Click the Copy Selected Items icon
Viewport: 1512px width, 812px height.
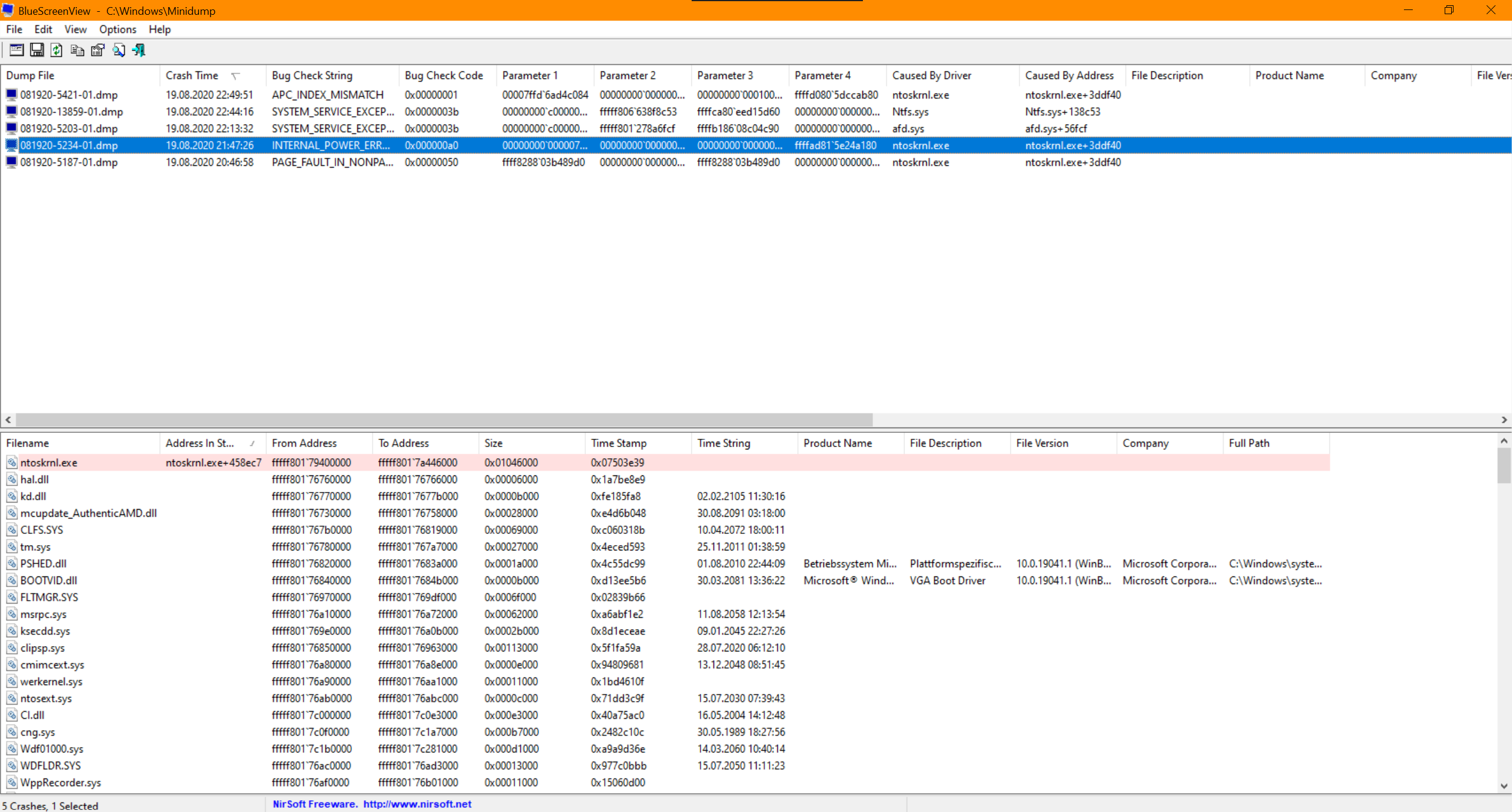(77, 50)
